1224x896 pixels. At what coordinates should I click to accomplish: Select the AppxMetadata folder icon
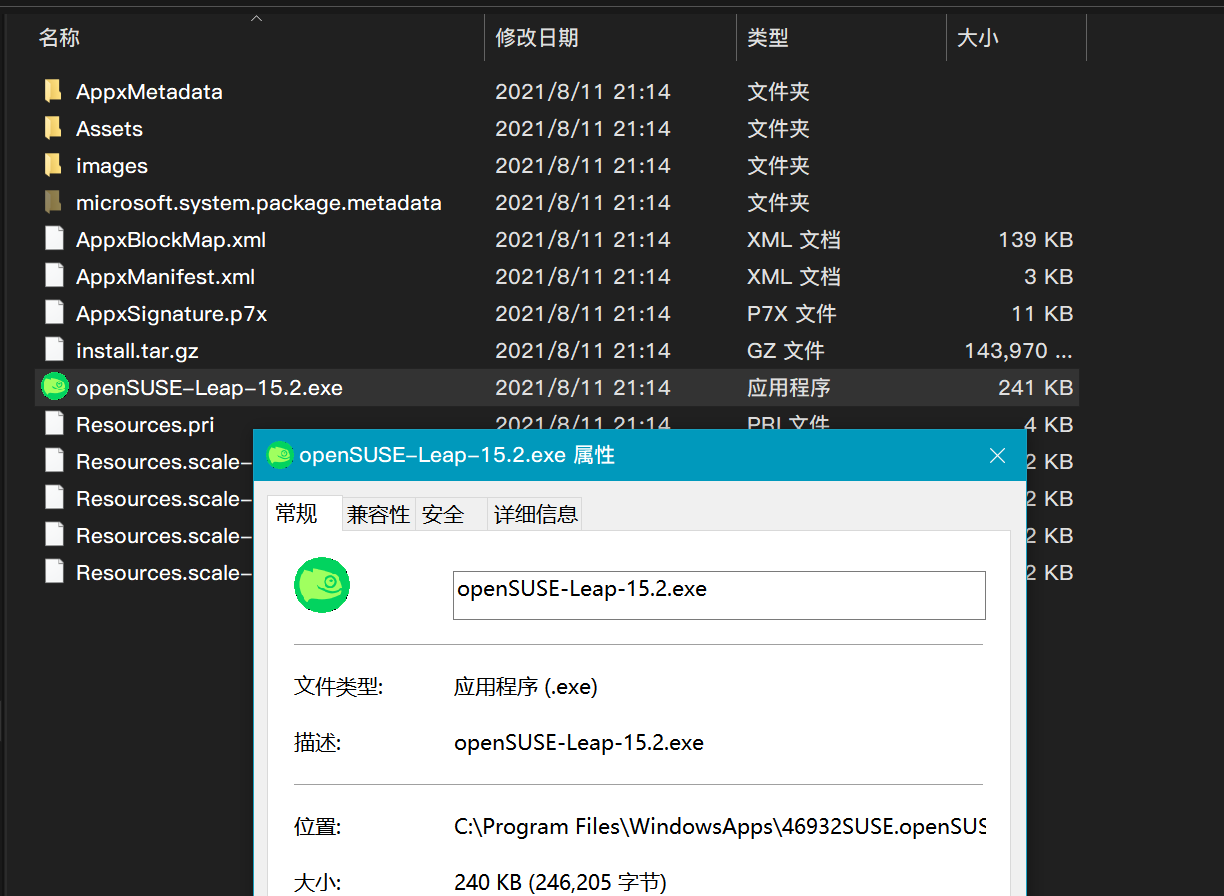(x=53, y=92)
